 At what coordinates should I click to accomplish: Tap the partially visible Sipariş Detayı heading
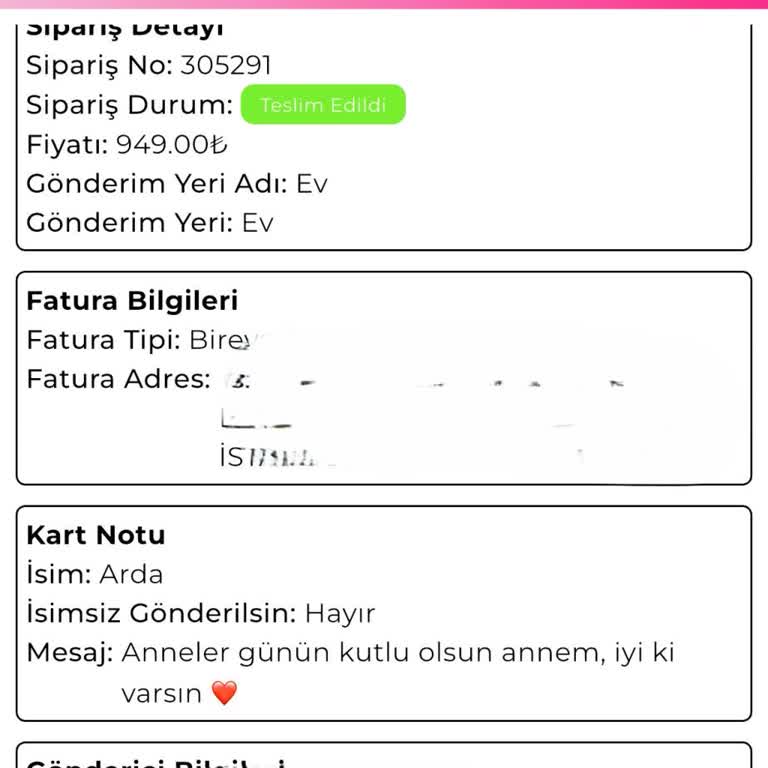[x=125, y=29]
